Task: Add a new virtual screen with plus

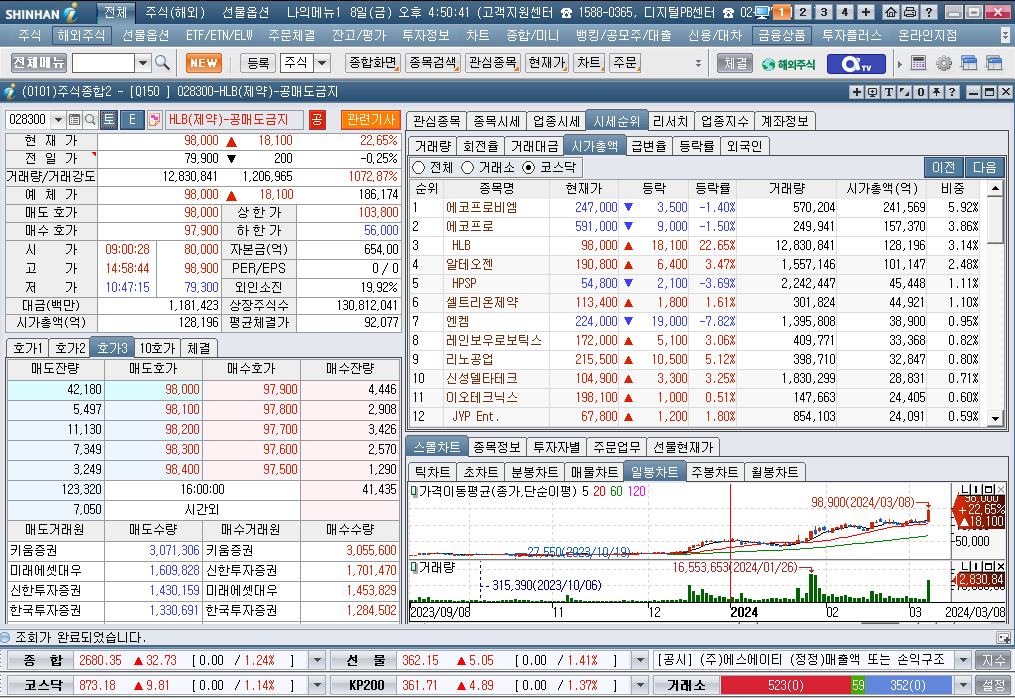Action: [865, 12]
